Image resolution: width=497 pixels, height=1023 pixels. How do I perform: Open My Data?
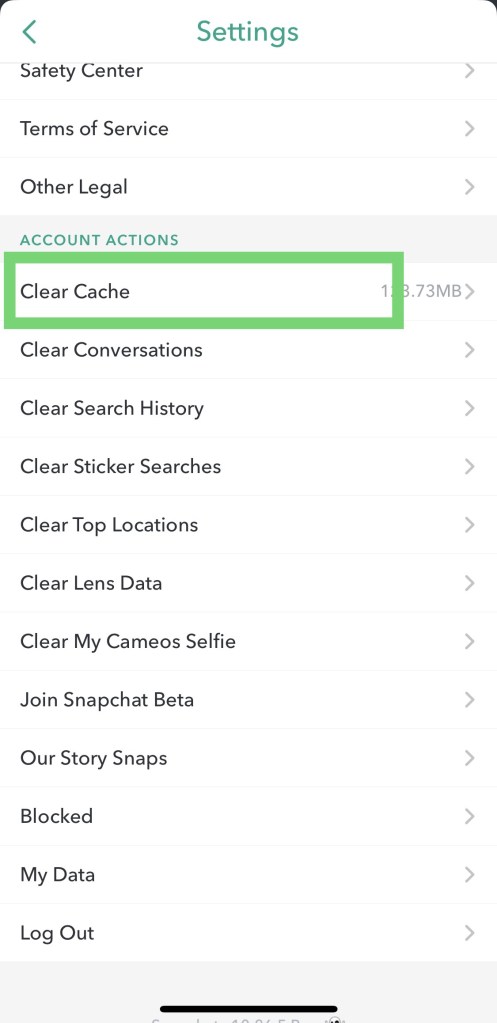248,874
